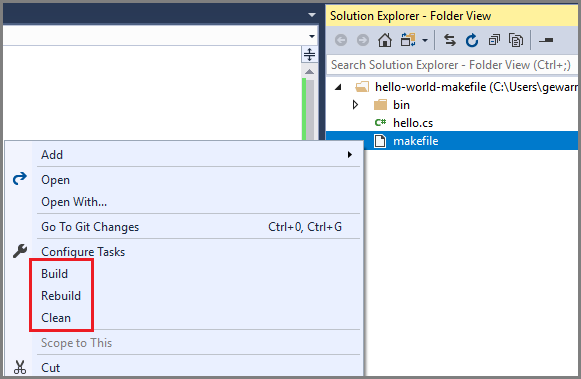
Task: Click the Preview Selected Items toolbar icon
Action: point(546,40)
